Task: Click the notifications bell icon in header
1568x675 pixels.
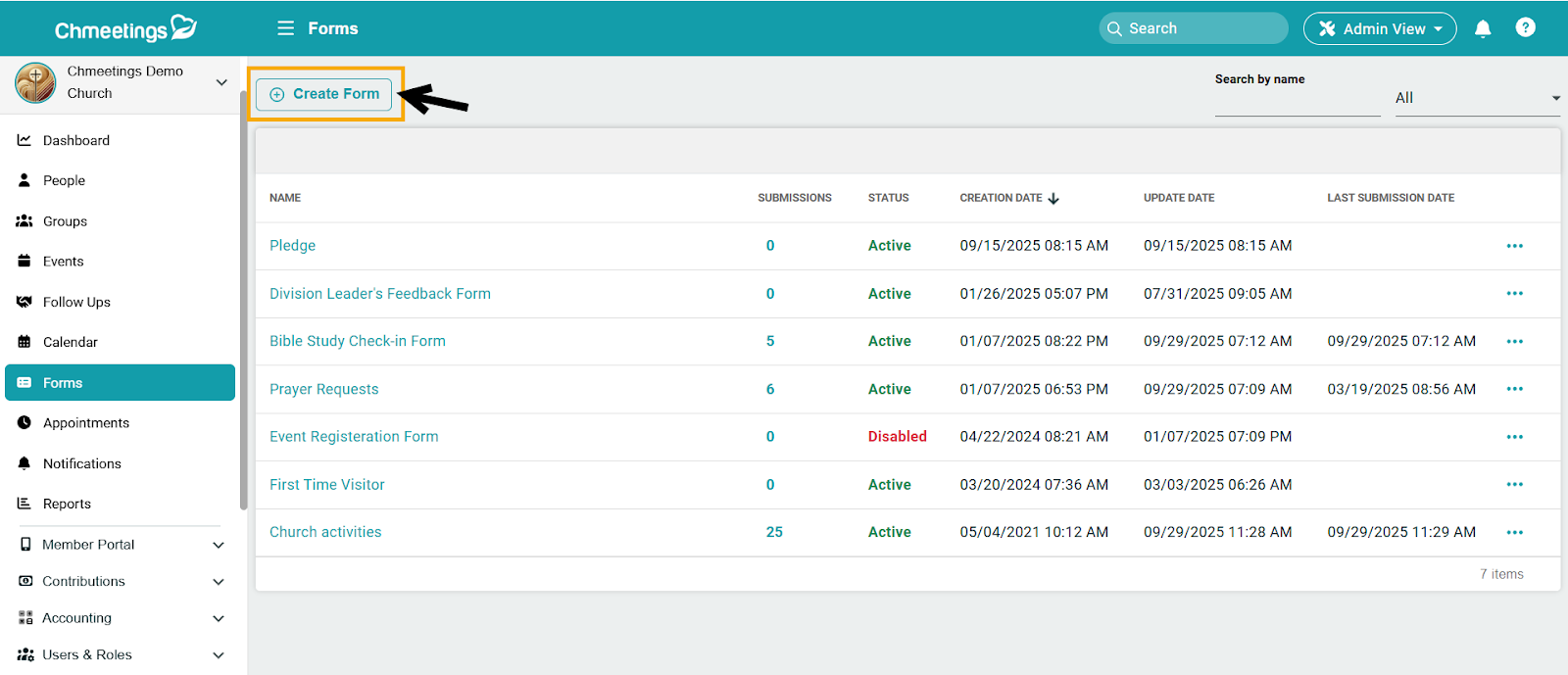Action: (x=1483, y=28)
